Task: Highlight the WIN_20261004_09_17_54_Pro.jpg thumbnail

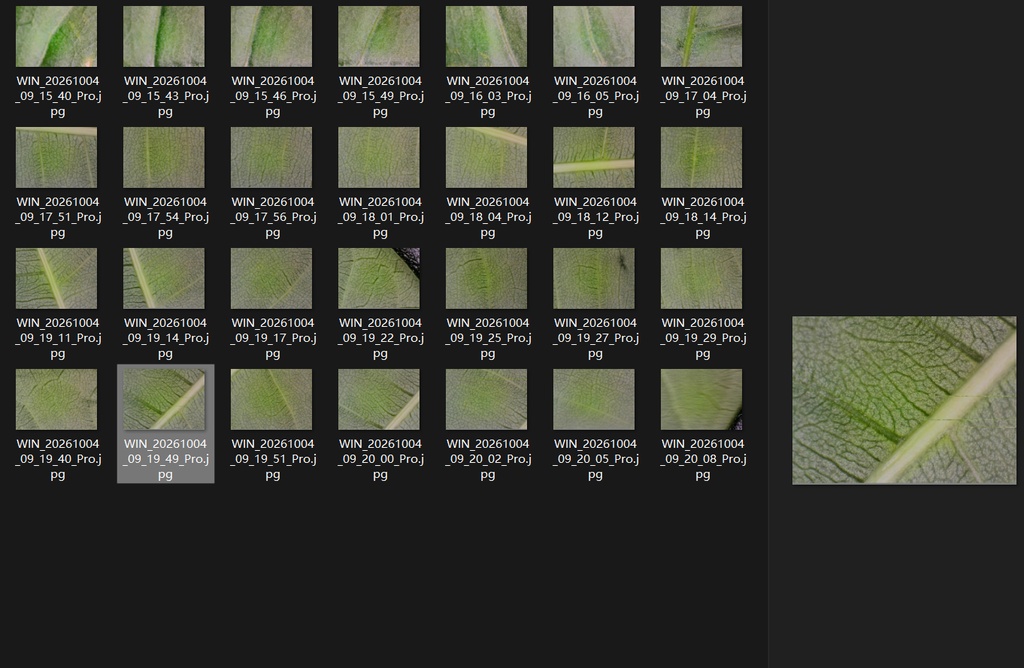Action: pos(164,157)
